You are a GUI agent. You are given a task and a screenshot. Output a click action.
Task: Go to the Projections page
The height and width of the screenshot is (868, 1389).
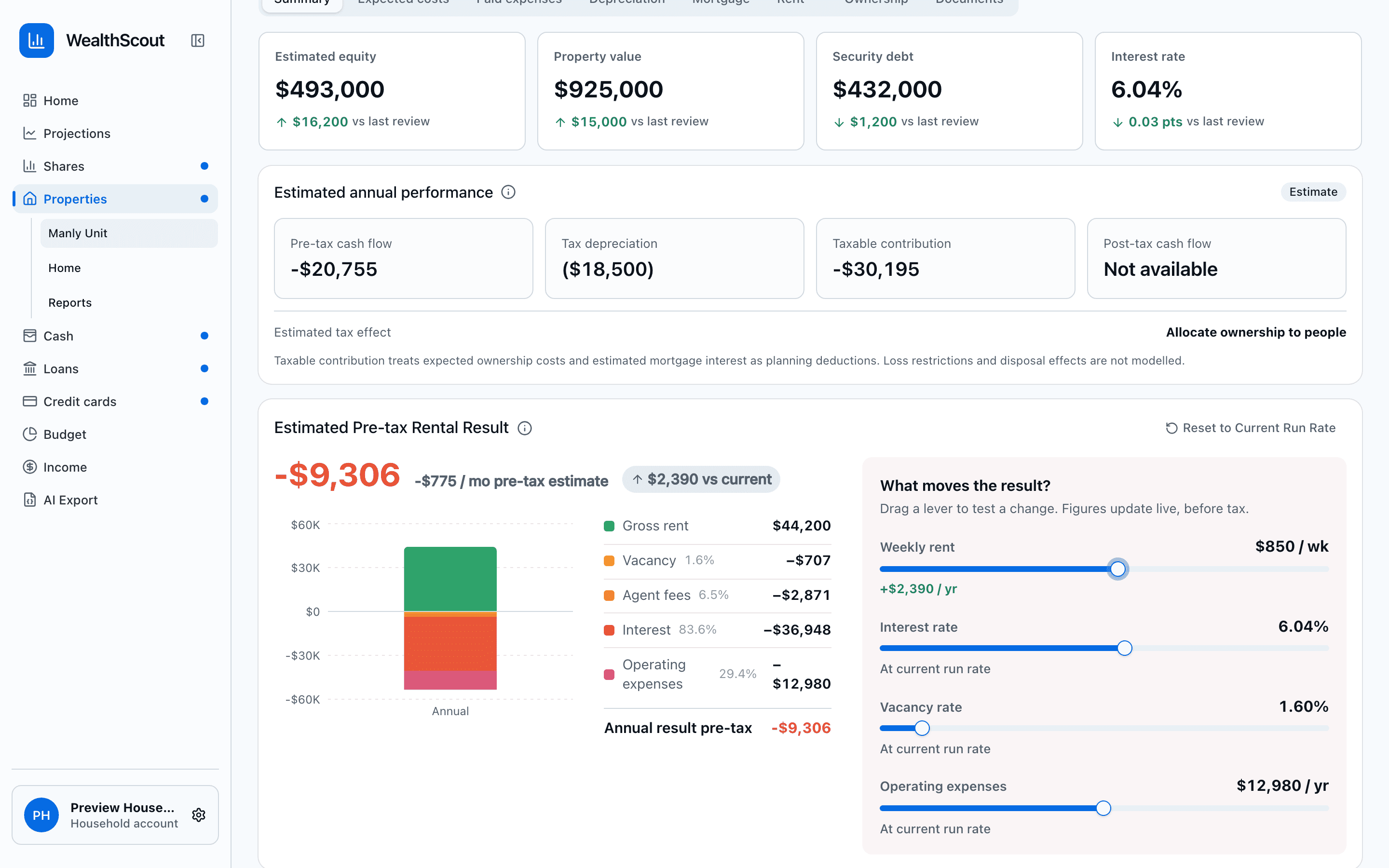115,133
